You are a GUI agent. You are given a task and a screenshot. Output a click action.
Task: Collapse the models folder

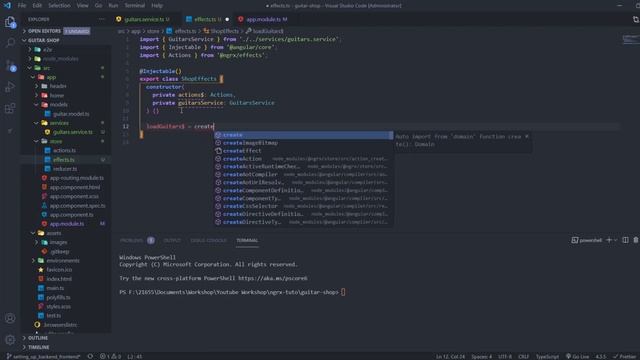point(59,104)
